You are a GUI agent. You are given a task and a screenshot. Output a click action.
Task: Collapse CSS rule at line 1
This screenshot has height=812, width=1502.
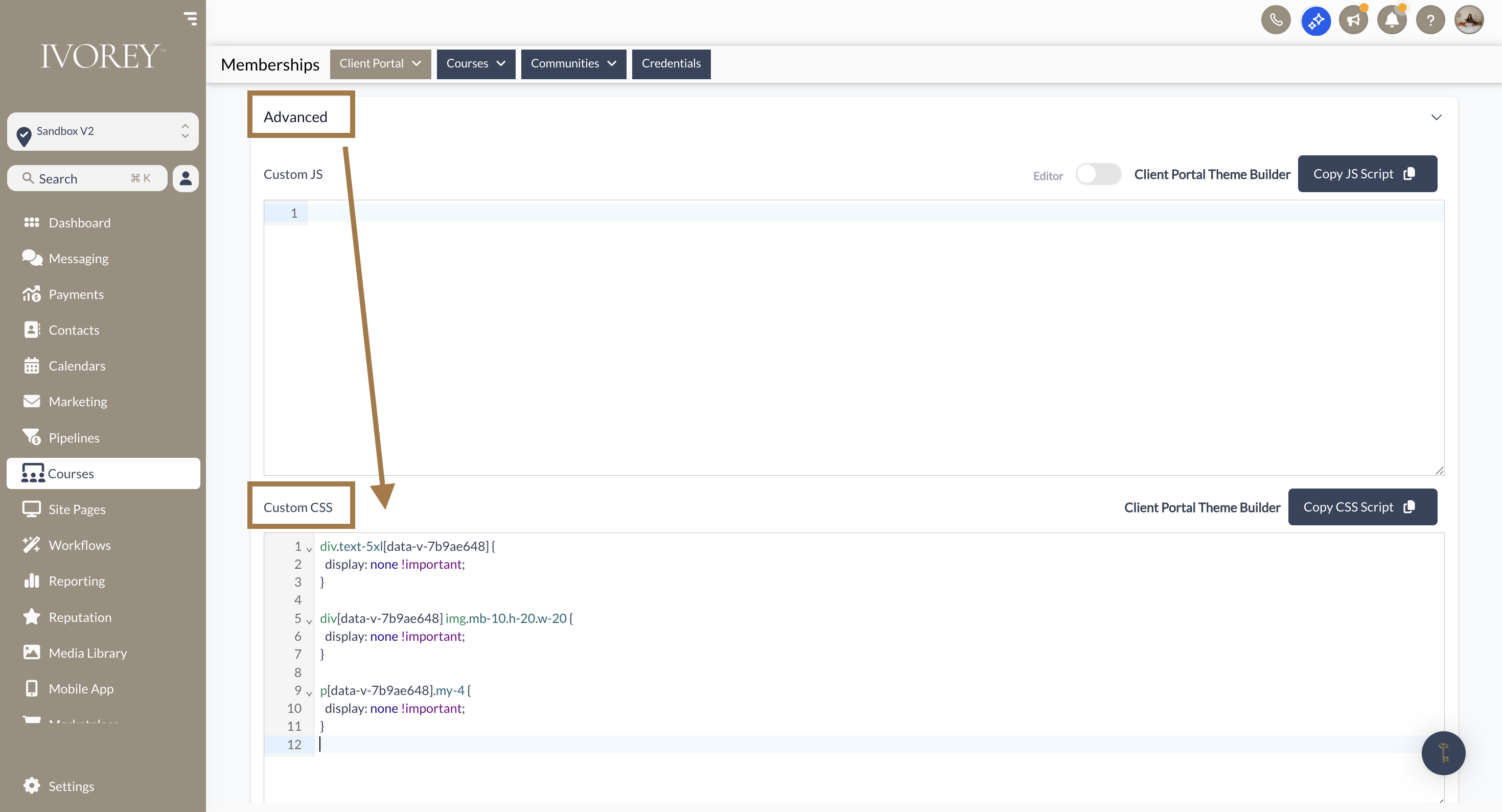(309, 549)
